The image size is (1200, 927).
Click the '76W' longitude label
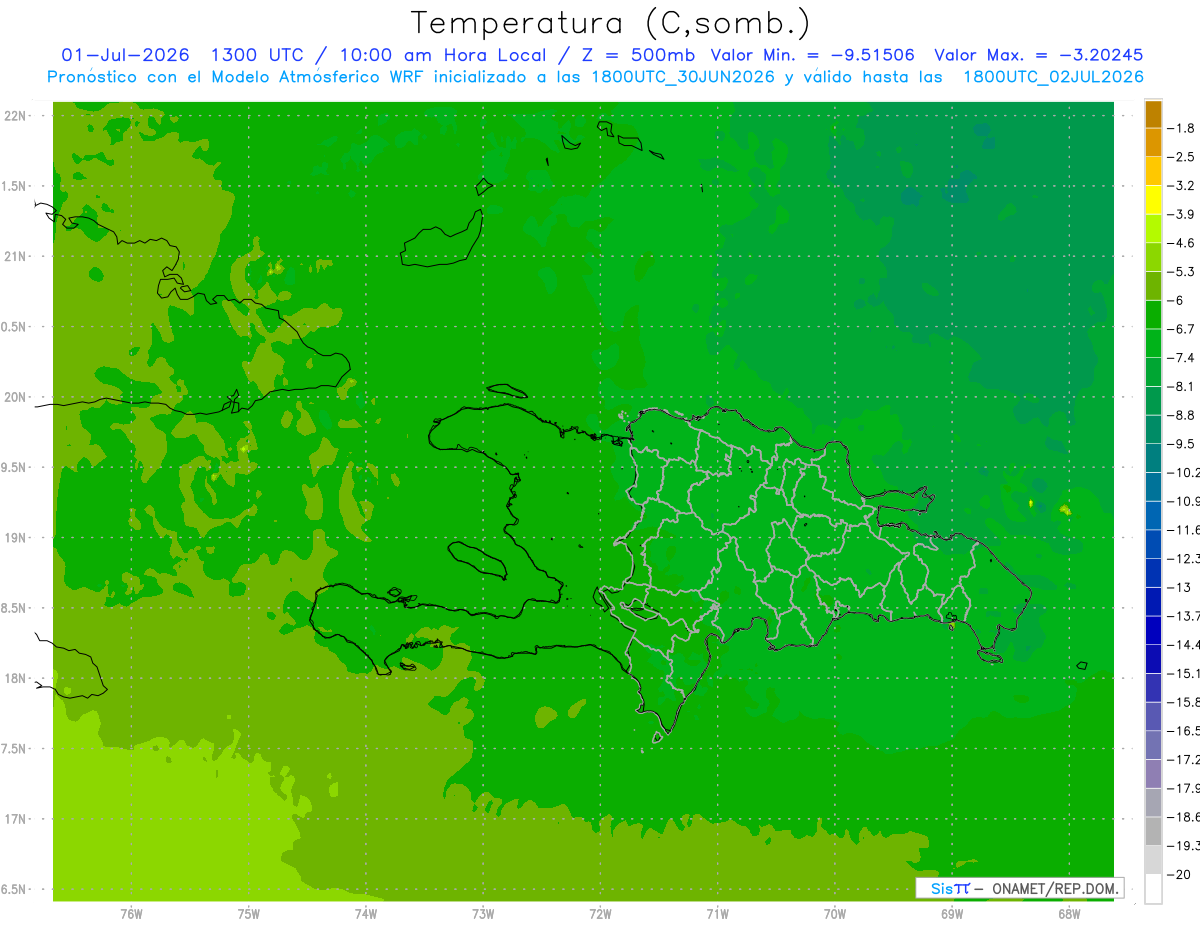point(130,914)
